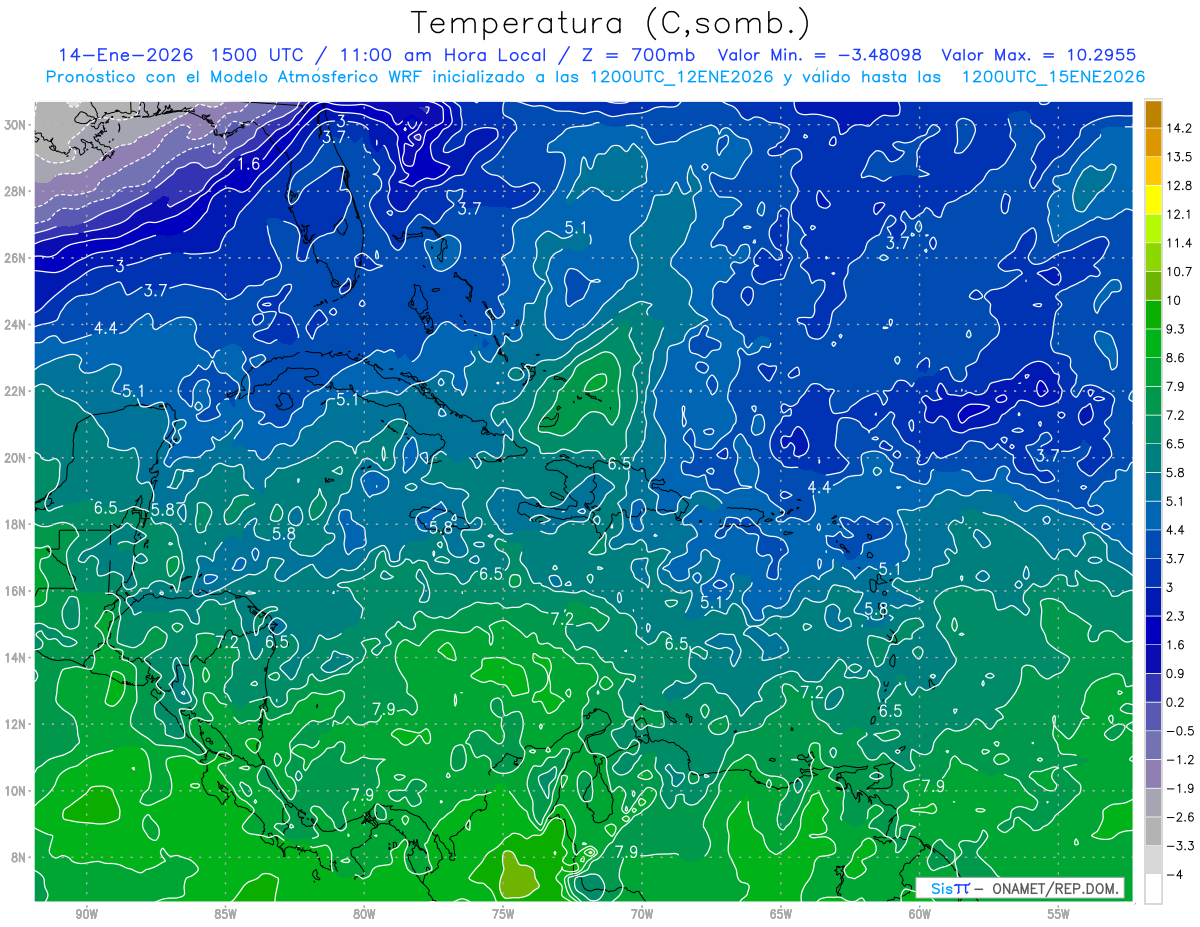
Task: Click the 26N latitude axis label
Action: [17, 258]
